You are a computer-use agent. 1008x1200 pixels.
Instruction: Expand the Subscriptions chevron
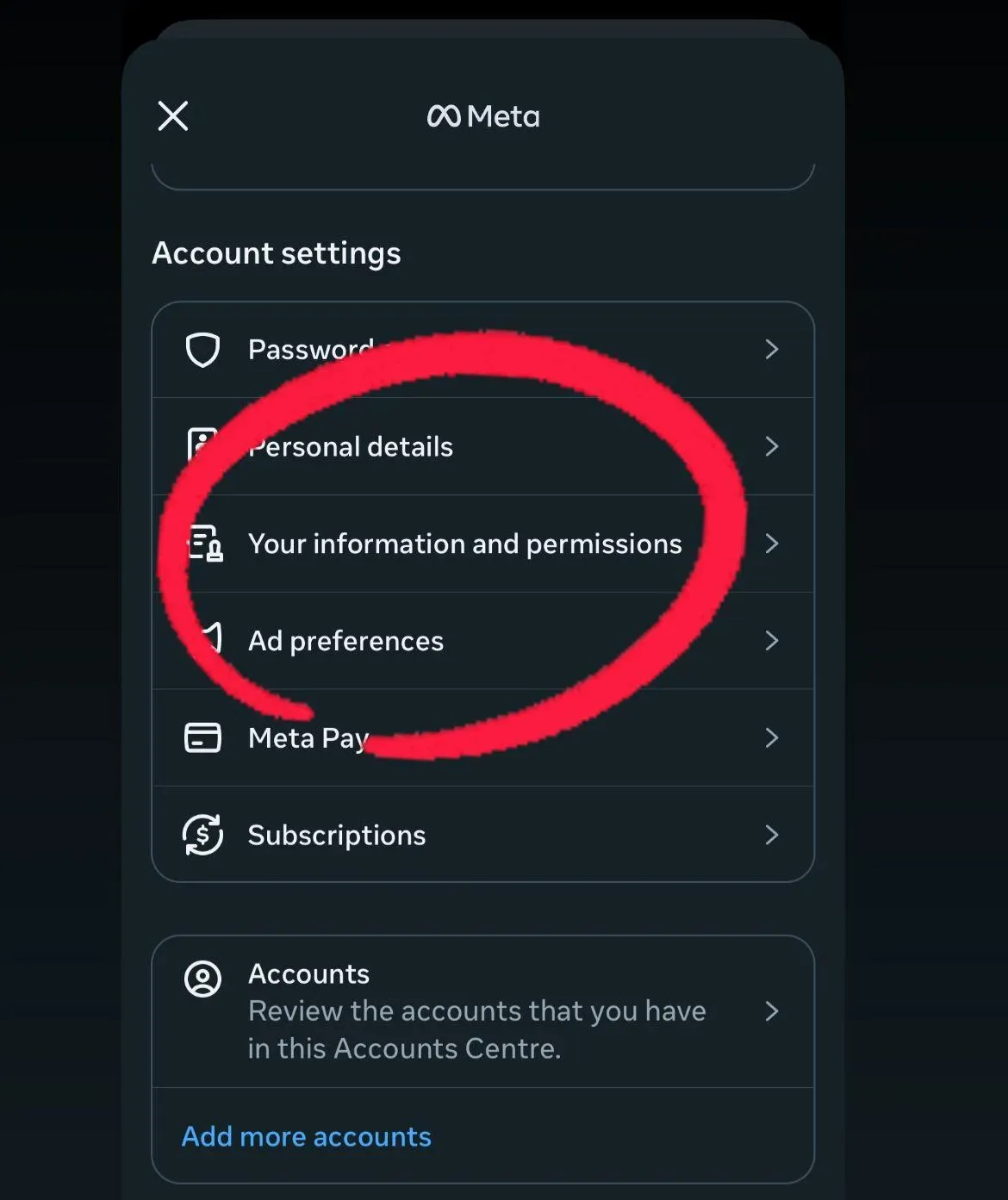point(771,835)
